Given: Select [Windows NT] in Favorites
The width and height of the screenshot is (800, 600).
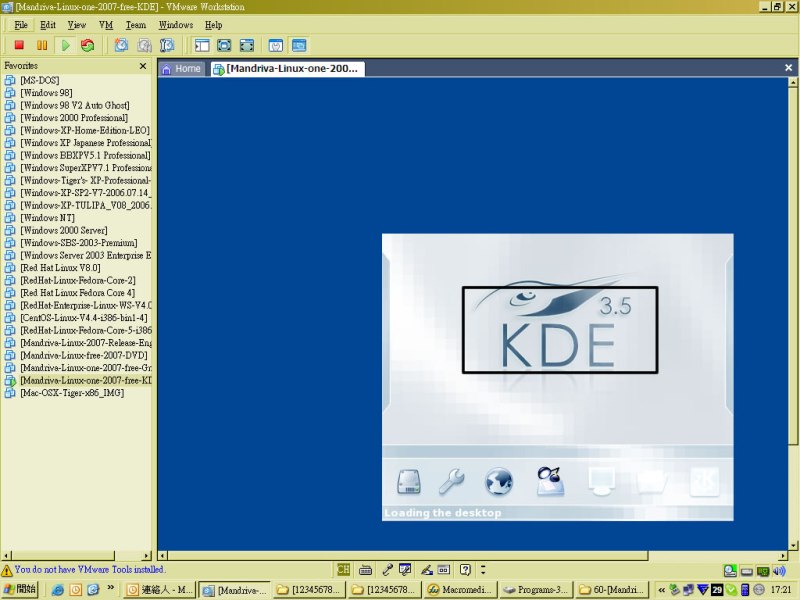Looking at the screenshot, I should (47, 218).
